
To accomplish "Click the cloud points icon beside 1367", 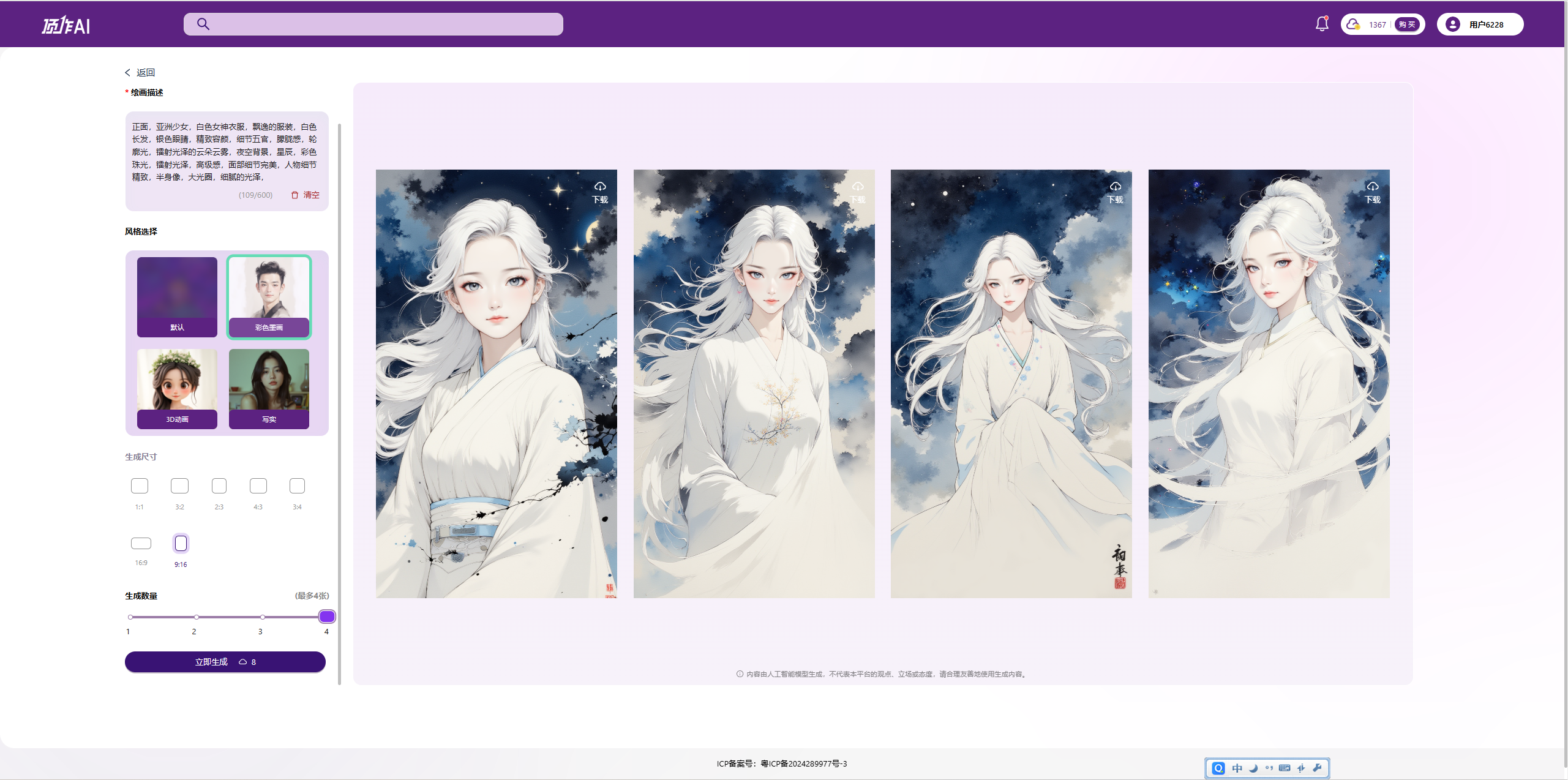I will tap(1352, 24).
